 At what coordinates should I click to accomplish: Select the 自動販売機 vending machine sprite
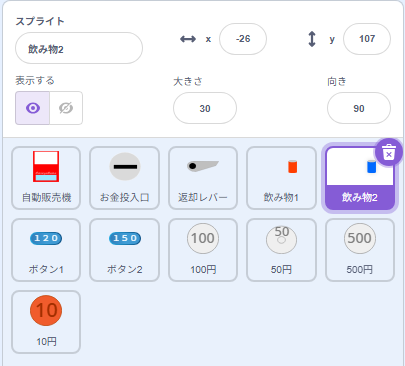click(x=46, y=178)
